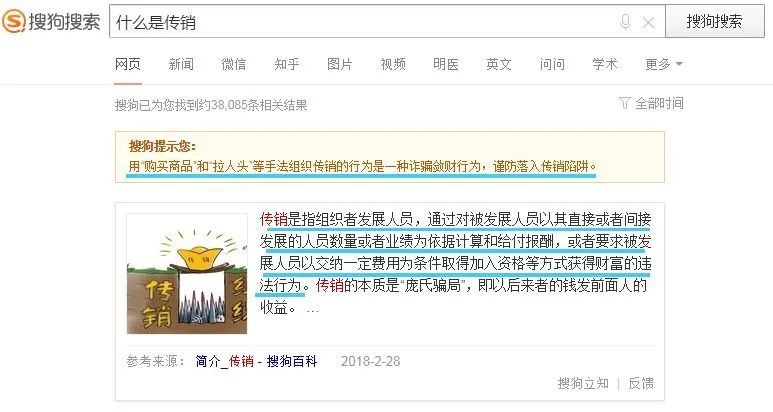
Task: Click the Sogou logo icon
Action: click(13, 21)
